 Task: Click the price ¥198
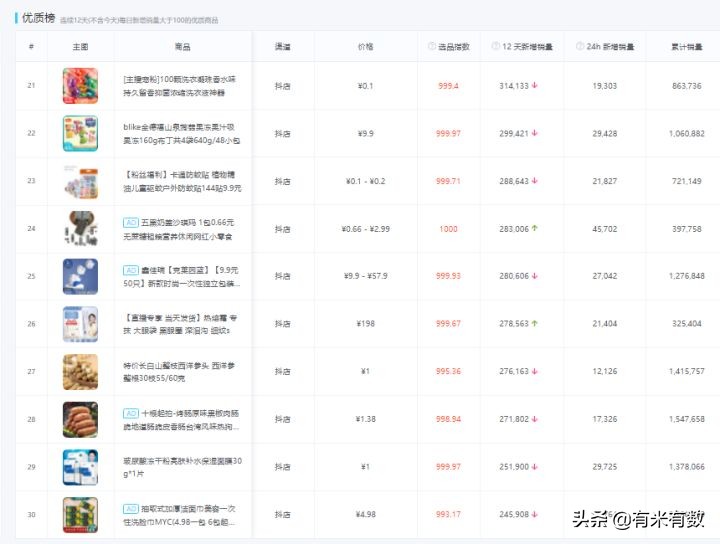(x=366, y=324)
